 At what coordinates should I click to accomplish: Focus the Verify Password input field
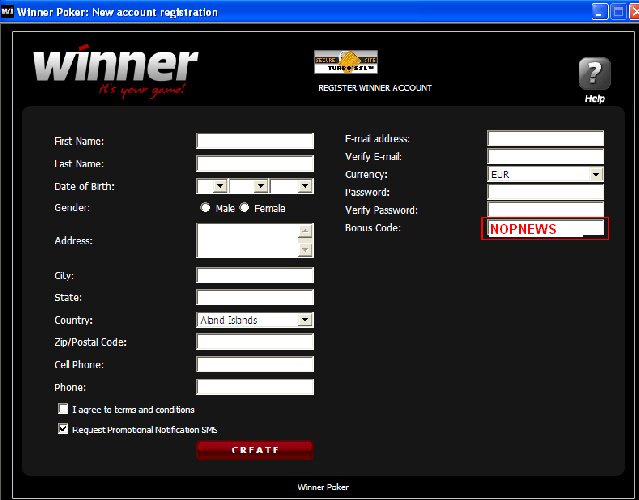point(545,209)
